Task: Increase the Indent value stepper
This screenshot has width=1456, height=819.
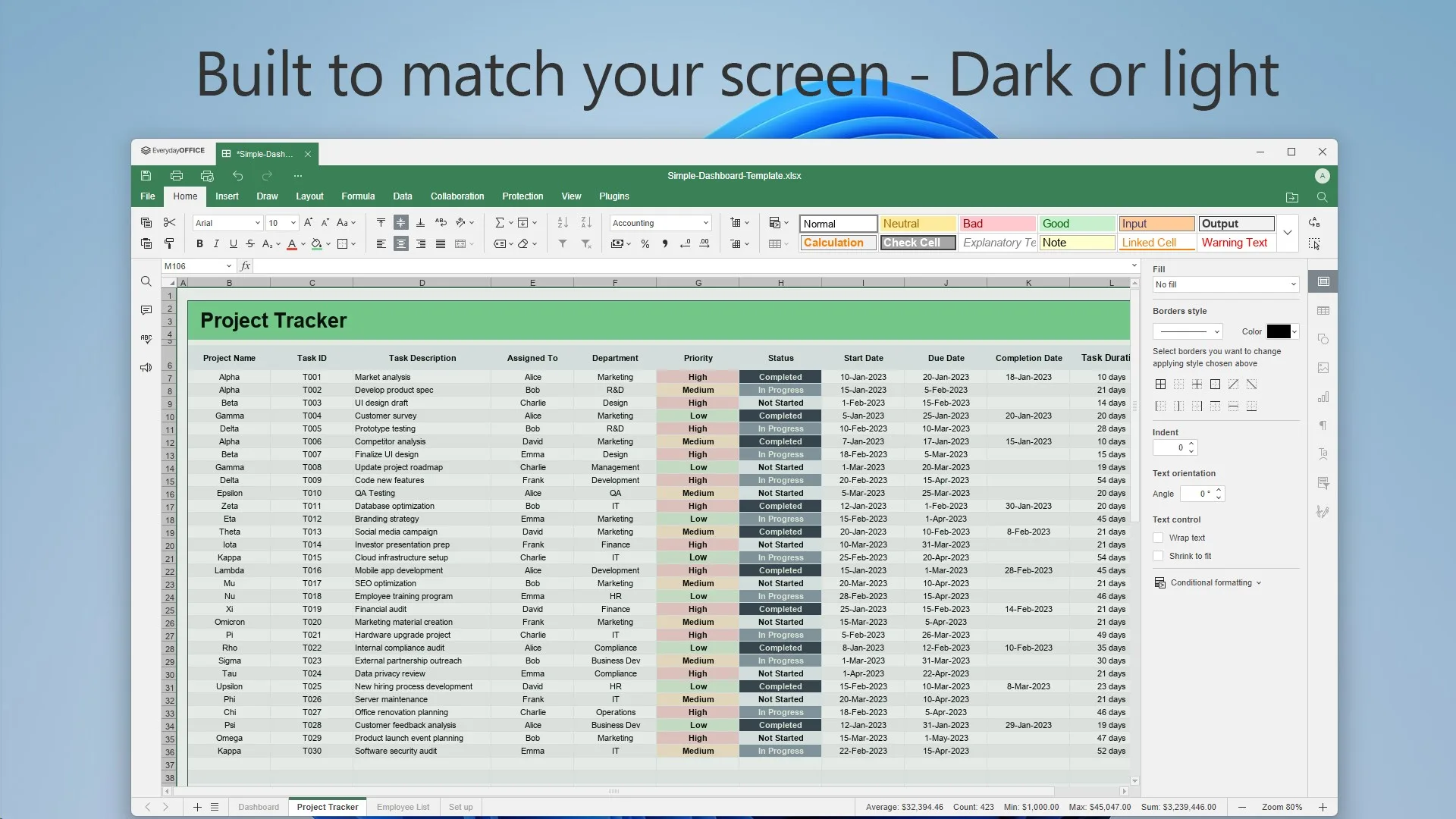Action: point(1191,444)
